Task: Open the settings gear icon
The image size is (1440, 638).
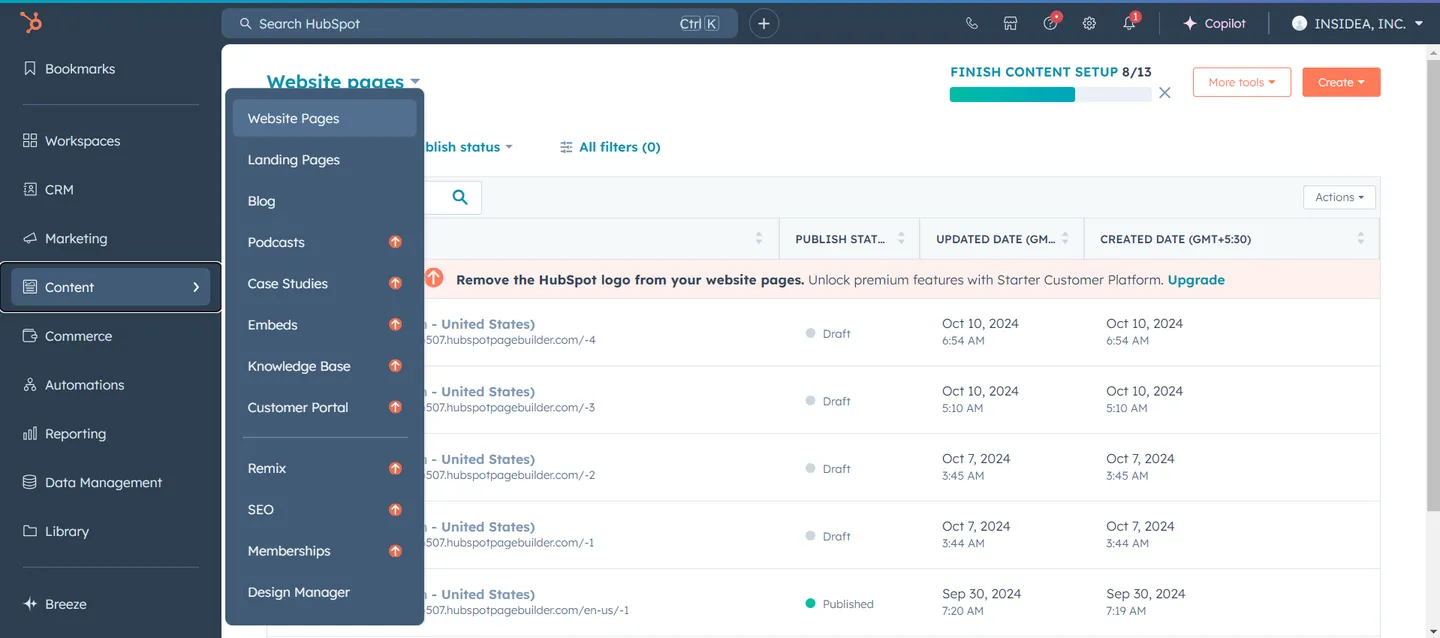Action: point(1089,23)
